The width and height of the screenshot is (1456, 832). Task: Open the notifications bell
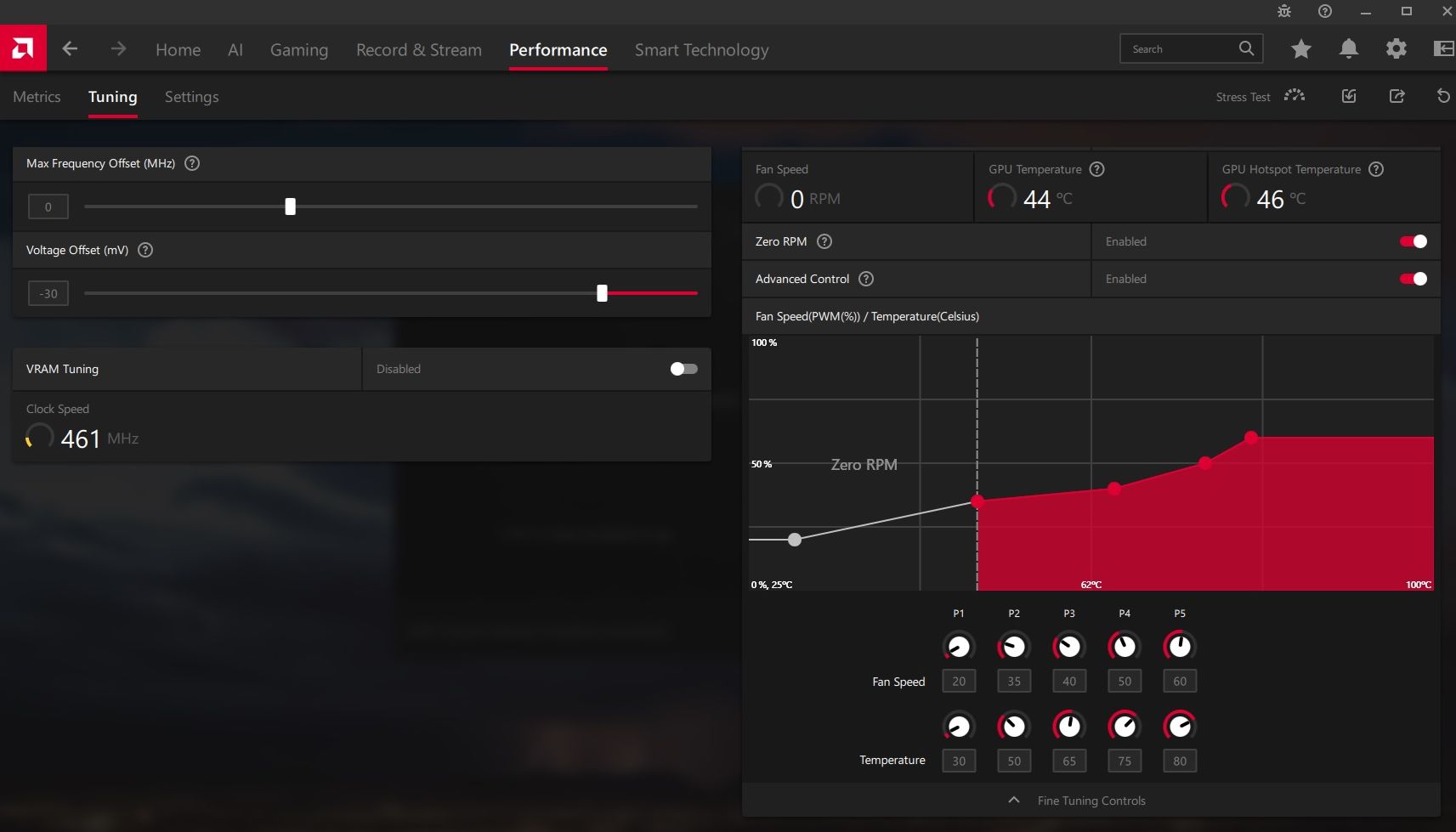click(x=1348, y=49)
